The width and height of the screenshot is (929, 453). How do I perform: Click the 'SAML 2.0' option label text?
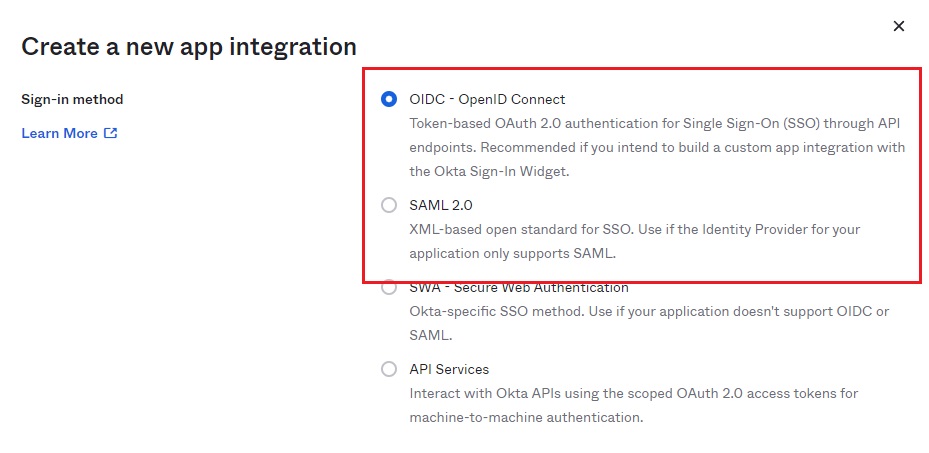[441, 205]
